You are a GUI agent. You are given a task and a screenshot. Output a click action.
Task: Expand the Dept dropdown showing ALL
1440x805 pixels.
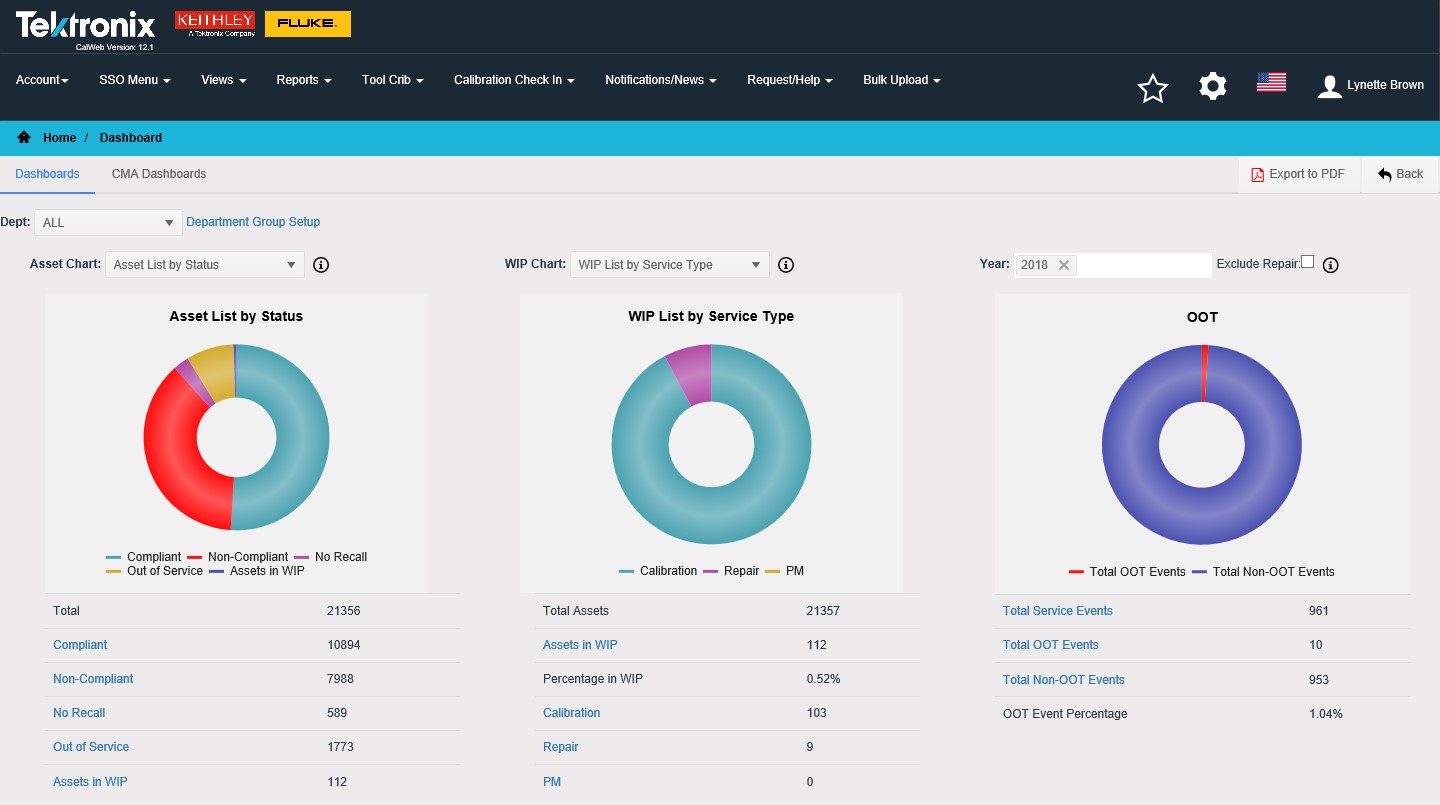pyautogui.click(x=108, y=222)
